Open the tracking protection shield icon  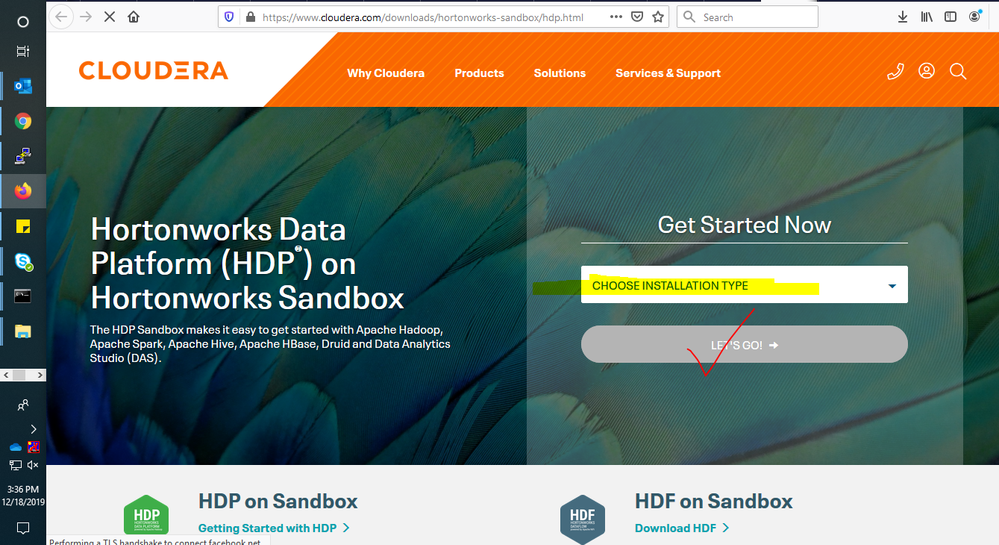pyautogui.click(x=229, y=17)
